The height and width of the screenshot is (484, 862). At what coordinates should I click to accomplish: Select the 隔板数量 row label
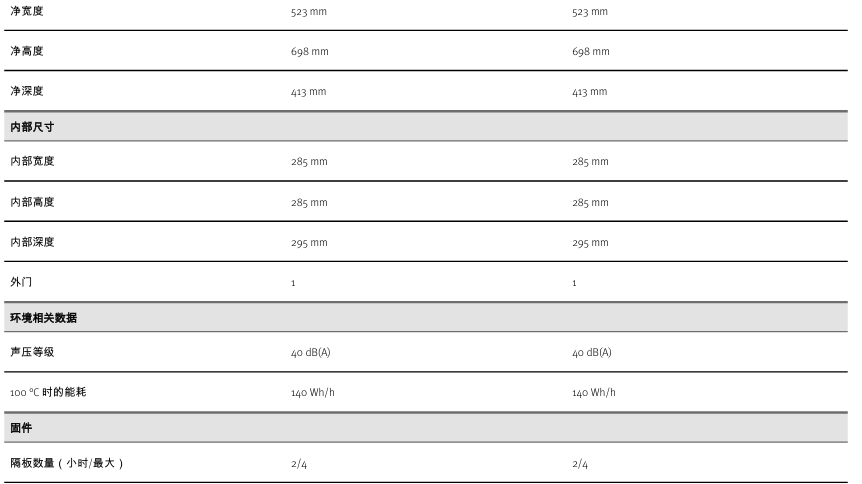67,463
